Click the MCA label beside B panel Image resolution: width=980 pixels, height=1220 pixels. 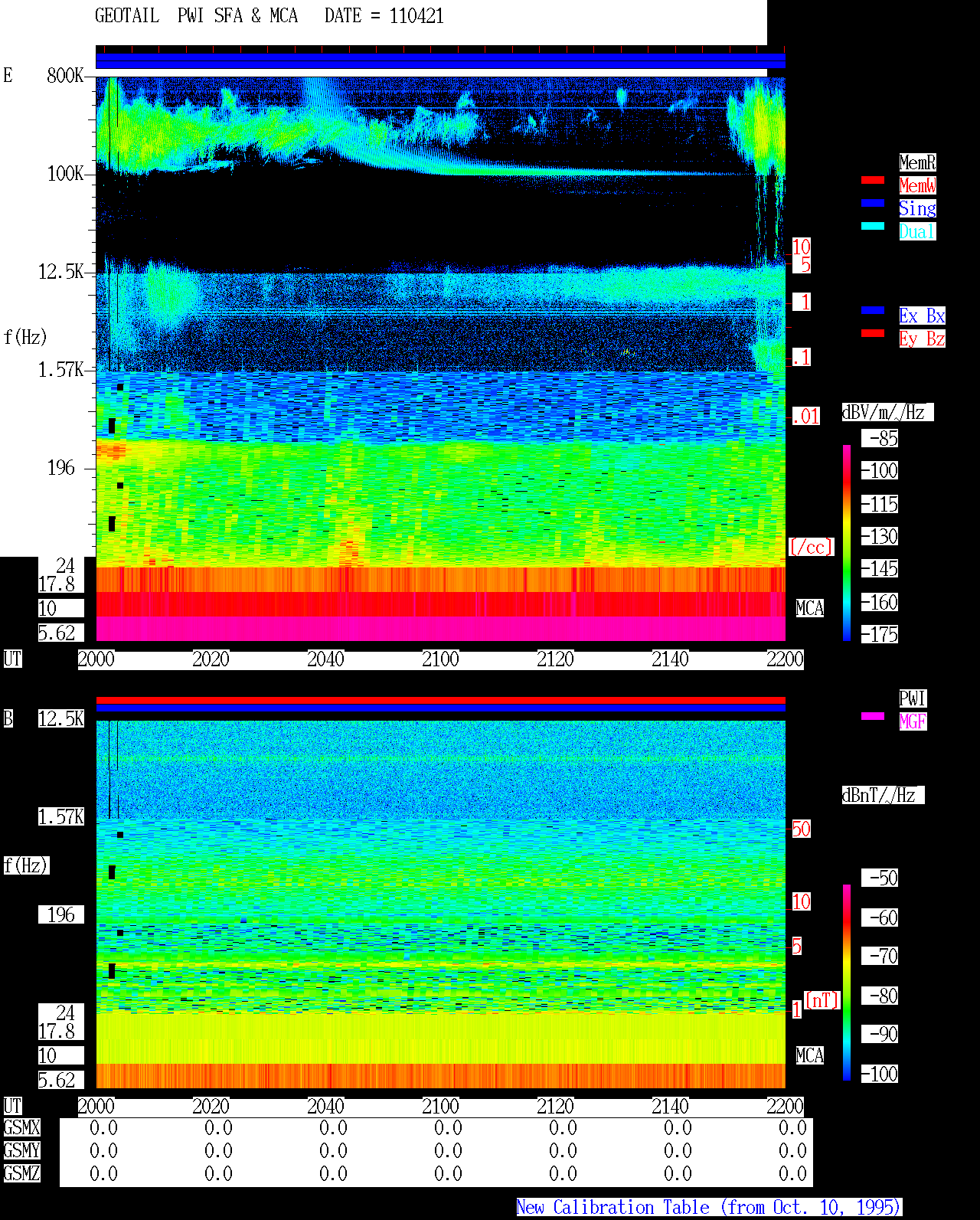[x=810, y=1055]
